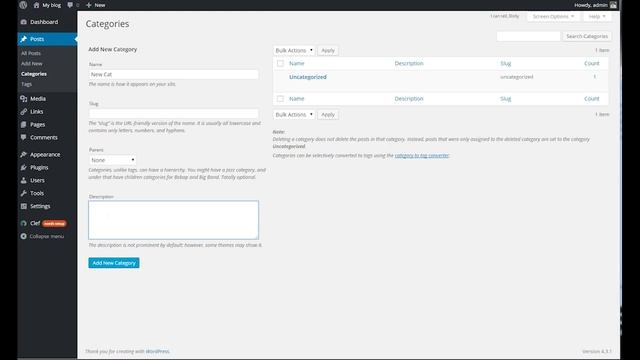640x360 pixels.
Task: Click the Search Categories button
Action: coord(587,36)
